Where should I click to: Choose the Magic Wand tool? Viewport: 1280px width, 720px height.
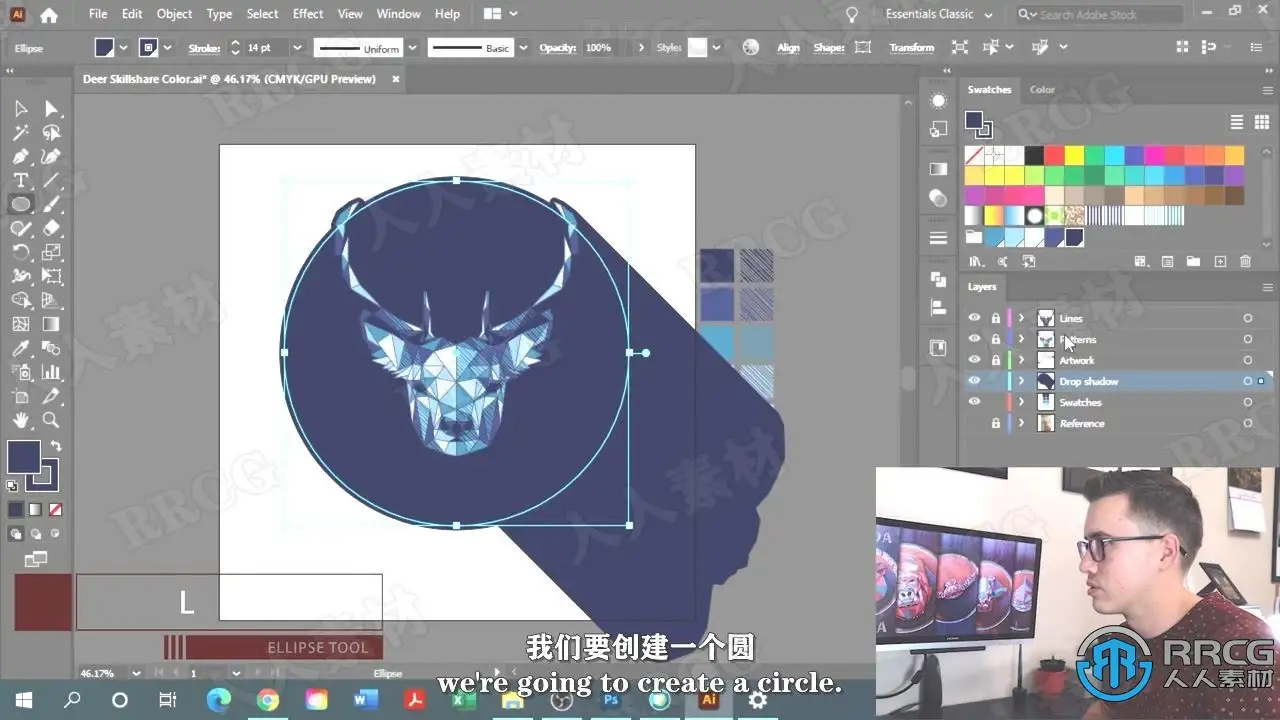21,132
